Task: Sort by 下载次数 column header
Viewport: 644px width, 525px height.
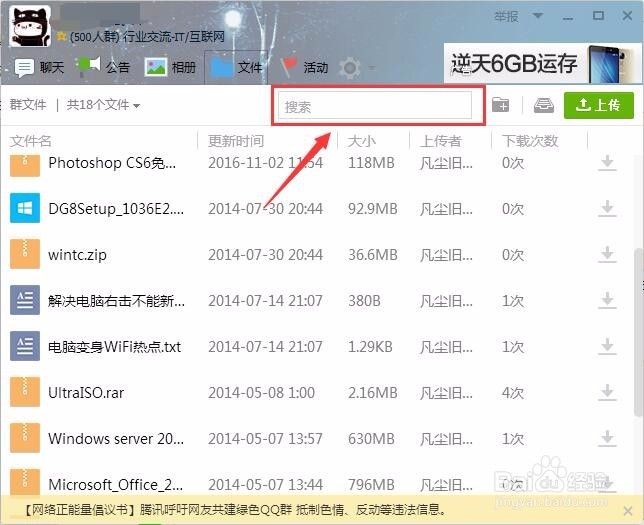Action: coord(530,141)
